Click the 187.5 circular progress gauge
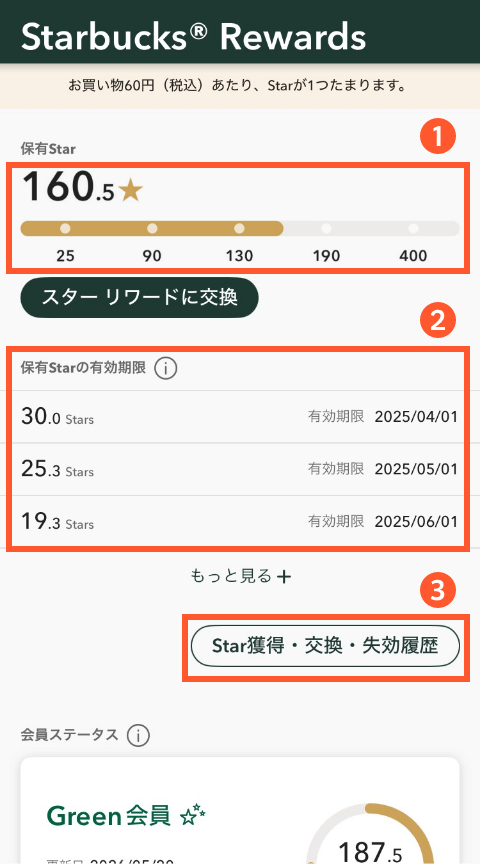This screenshot has height=864, width=480. 370,834
